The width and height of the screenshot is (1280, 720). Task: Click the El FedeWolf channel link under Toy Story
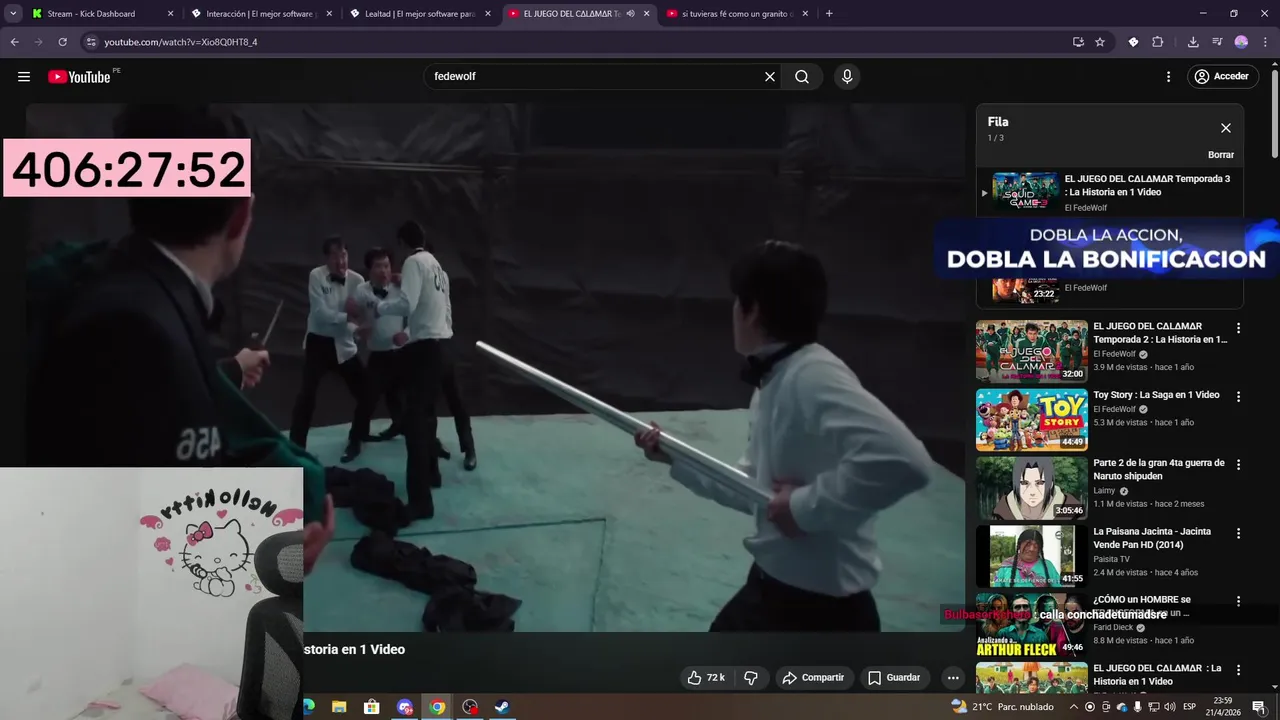[x=1114, y=409]
